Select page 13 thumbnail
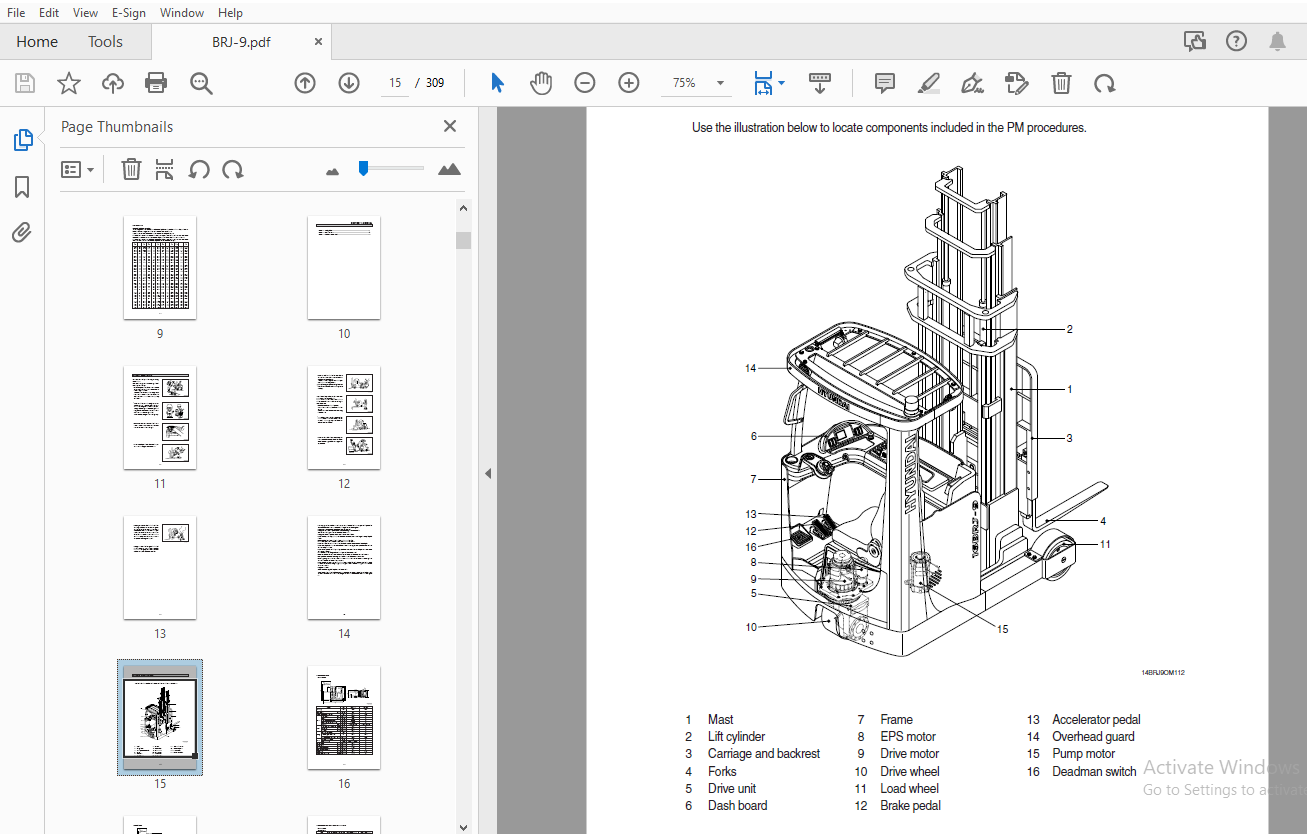Image resolution: width=1307 pixels, height=834 pixels. pos(160,567)
